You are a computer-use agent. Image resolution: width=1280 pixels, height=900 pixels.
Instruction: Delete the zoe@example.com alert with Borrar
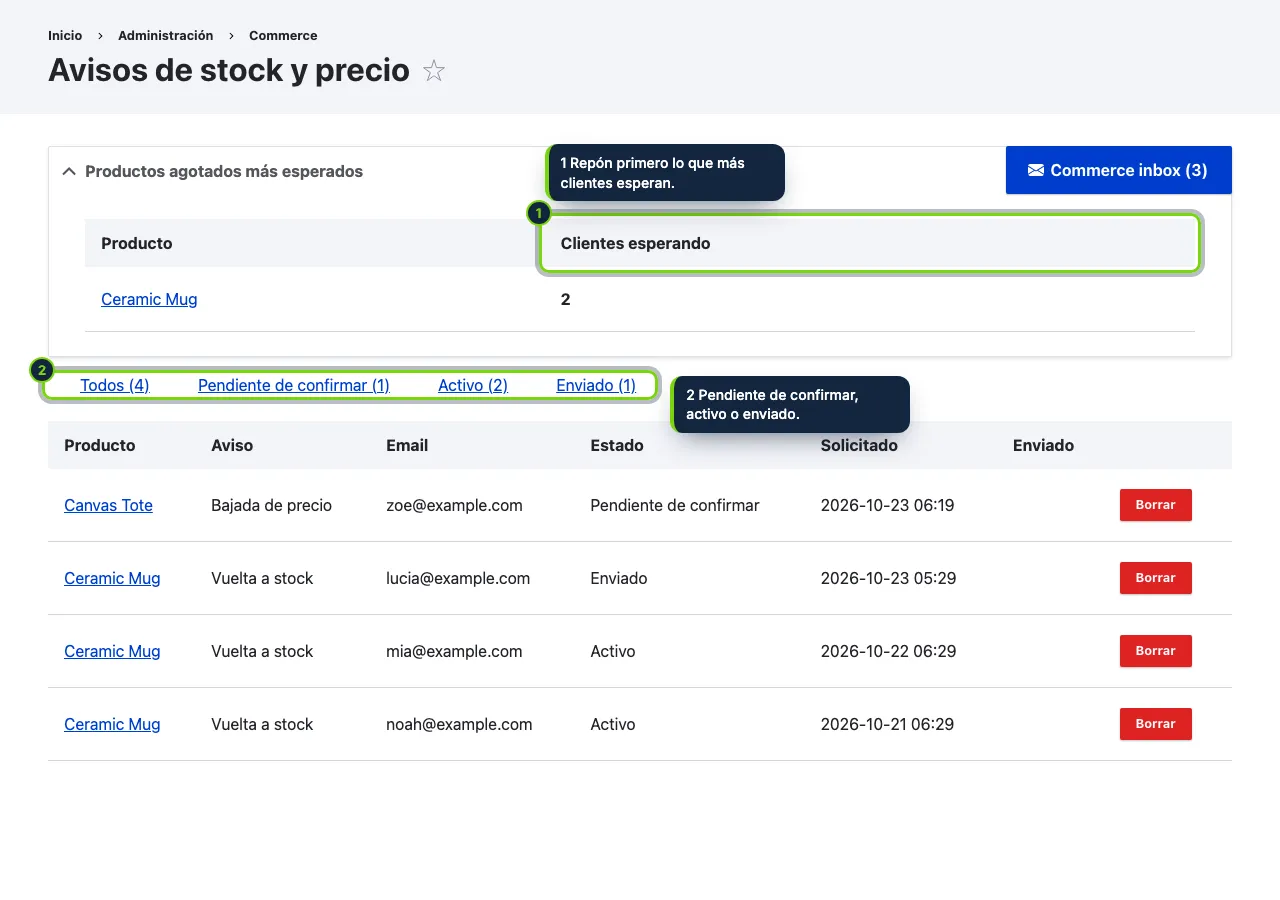pyautogui.click(x=1156, y=505)
